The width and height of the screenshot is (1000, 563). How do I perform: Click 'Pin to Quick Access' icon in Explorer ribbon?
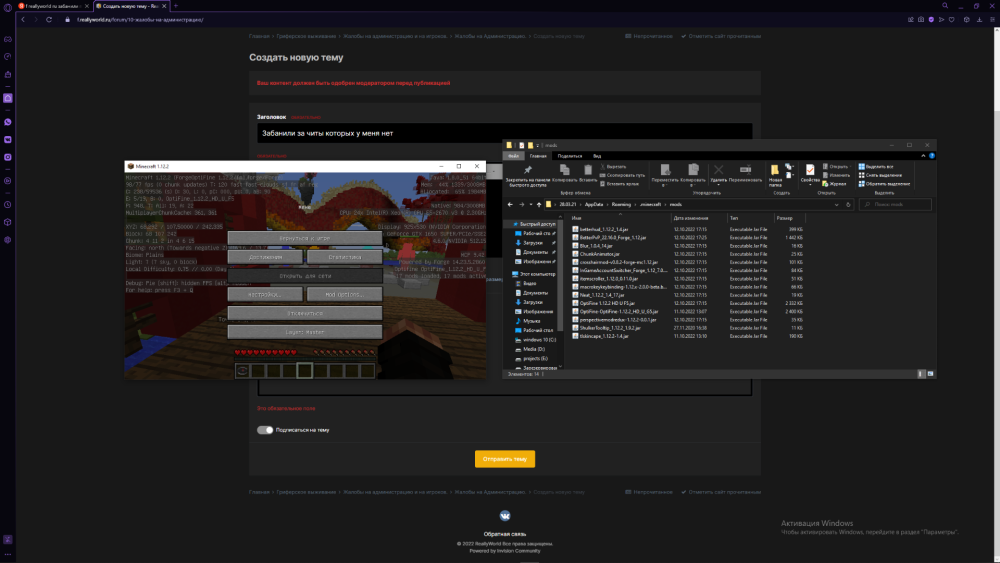click(527, 170)
